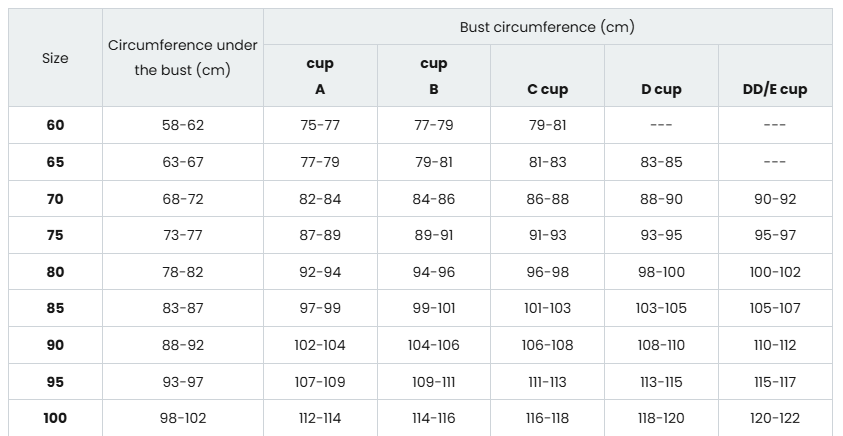This screenshot has width=843, height=436.
Task: Select the size 65 row label
Action: pos(55,162)
